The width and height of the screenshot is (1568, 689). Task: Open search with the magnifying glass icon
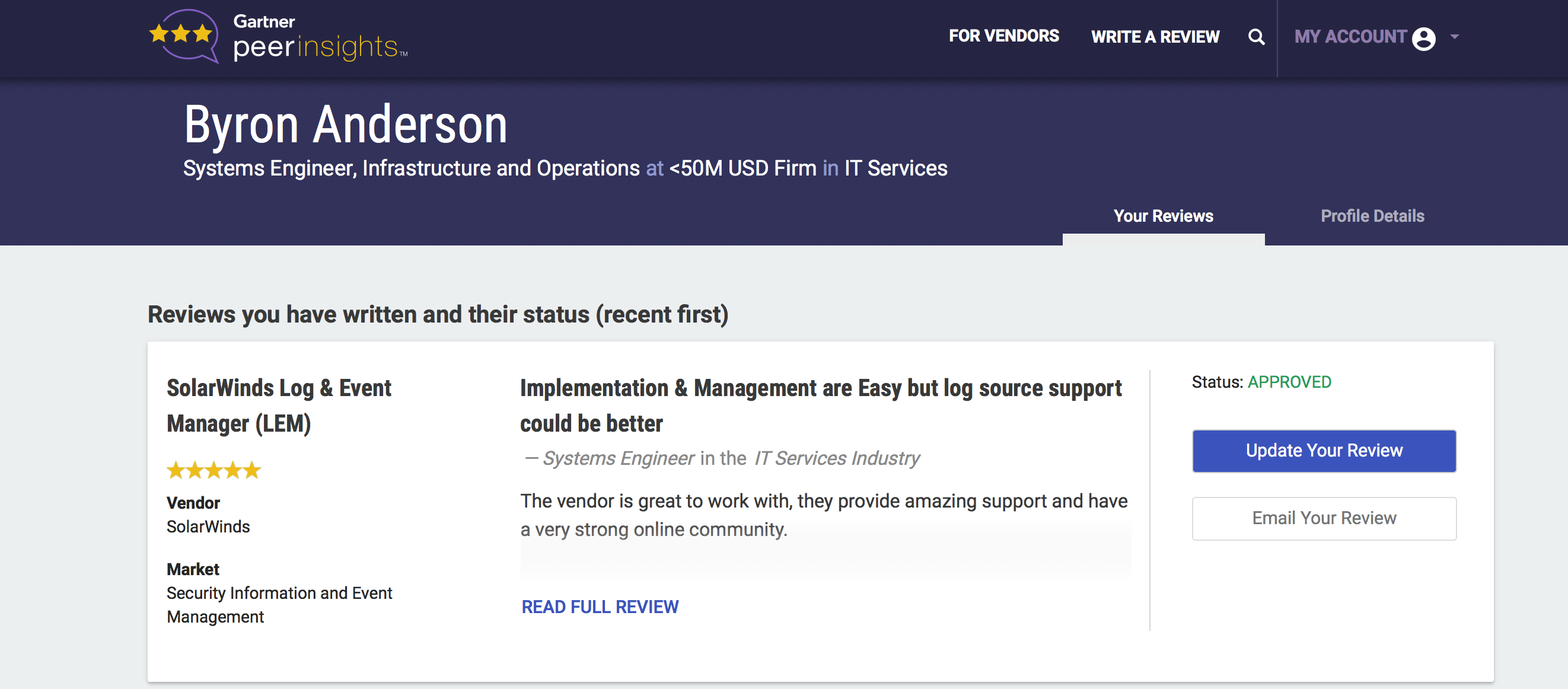pyautogui.click(x=1256, y=37)
